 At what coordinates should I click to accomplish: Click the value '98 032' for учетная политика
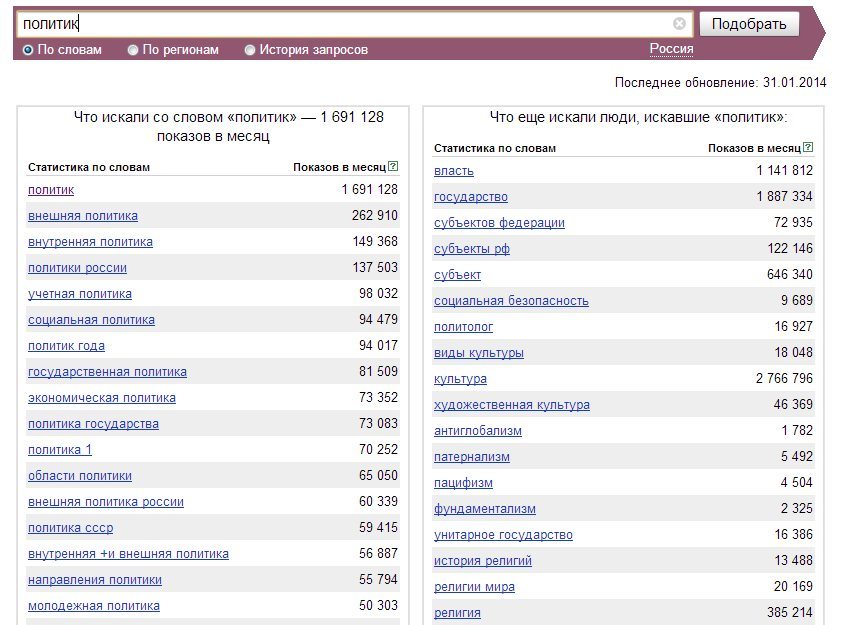point(378,293)
